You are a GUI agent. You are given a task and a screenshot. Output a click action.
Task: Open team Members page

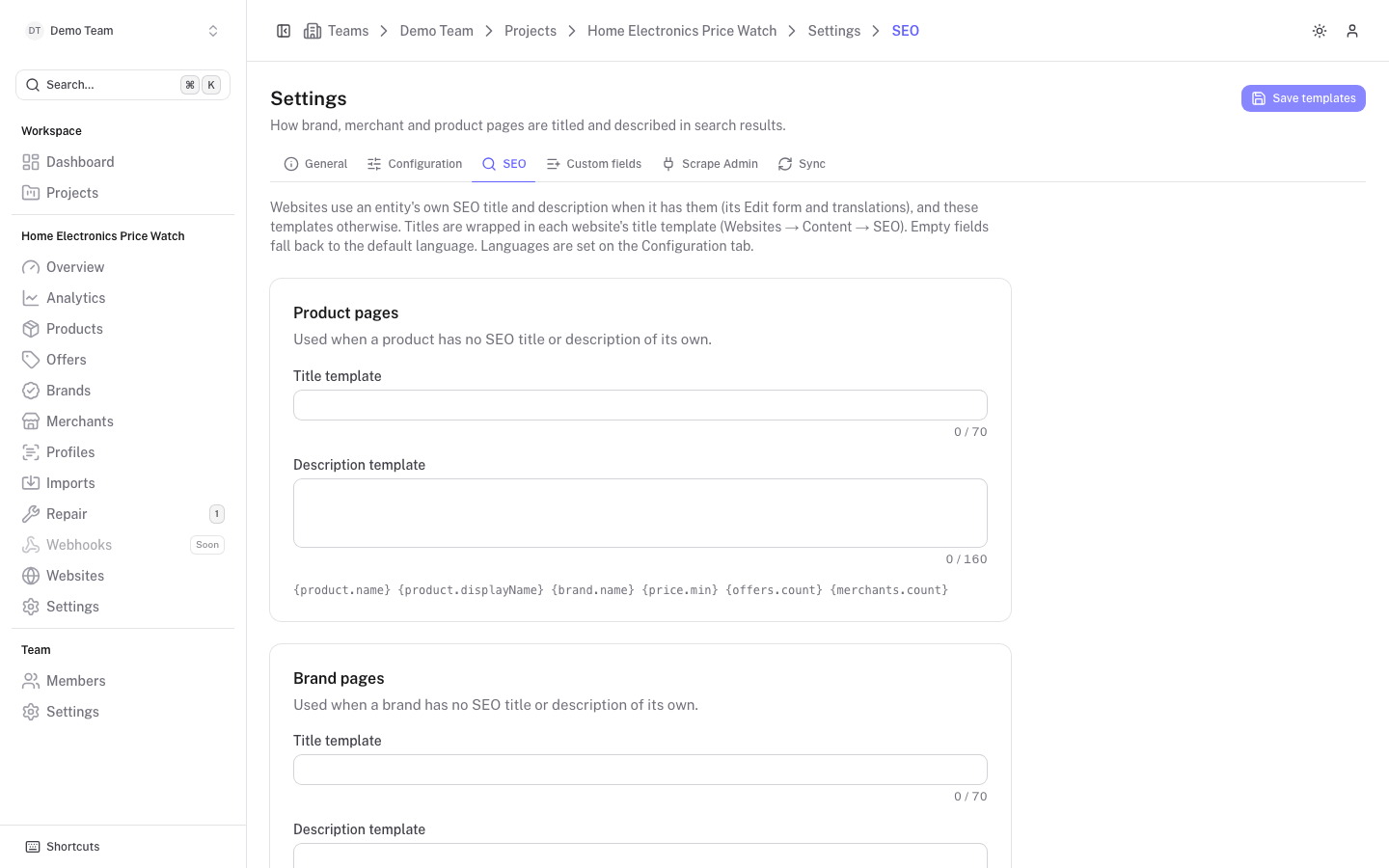coord(123,681)
